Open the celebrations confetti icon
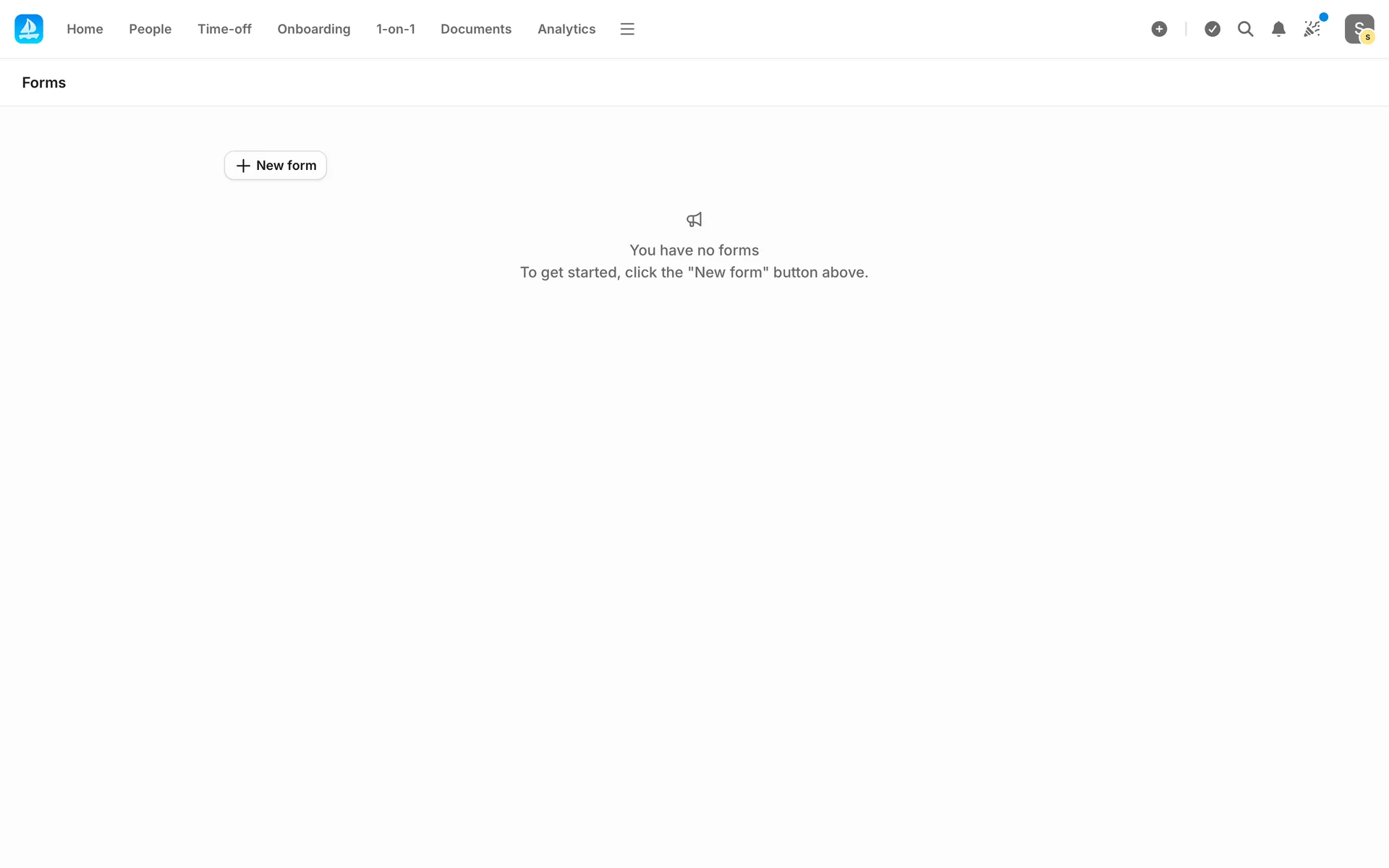 1312,29
